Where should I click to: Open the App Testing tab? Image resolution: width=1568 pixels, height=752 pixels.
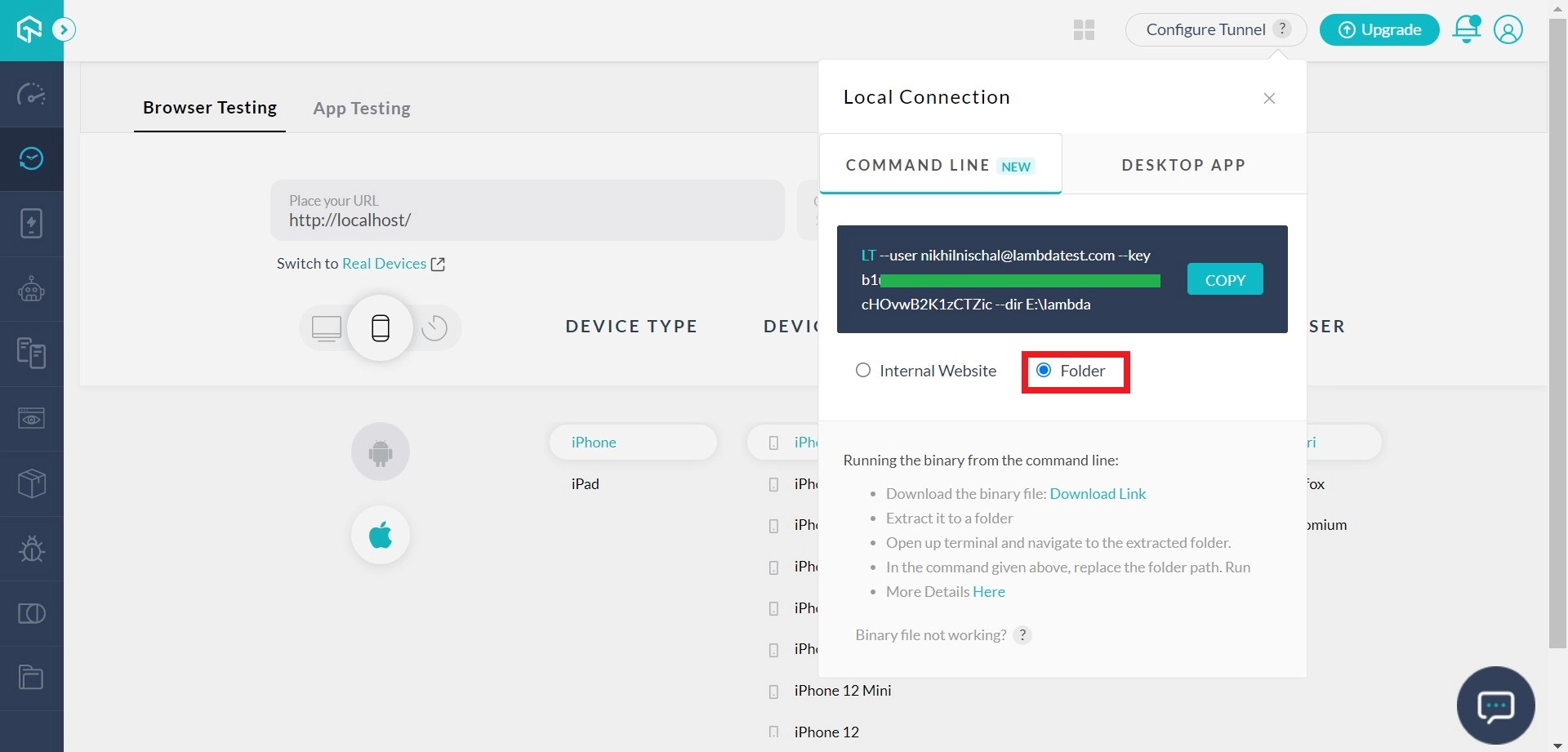click(x=362, y=108)
